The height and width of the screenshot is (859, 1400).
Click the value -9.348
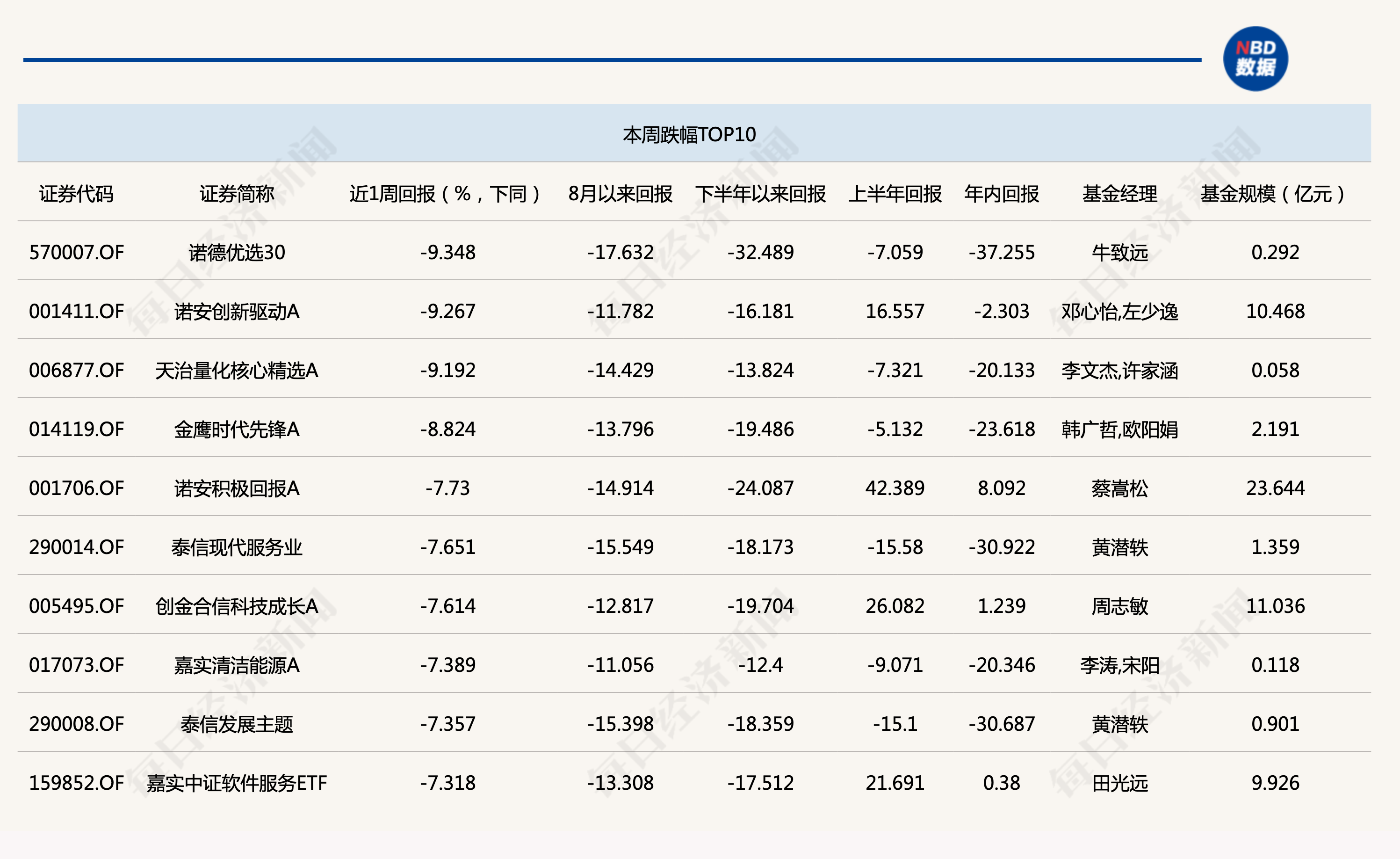pyautogui.click(x=447, y=252)
